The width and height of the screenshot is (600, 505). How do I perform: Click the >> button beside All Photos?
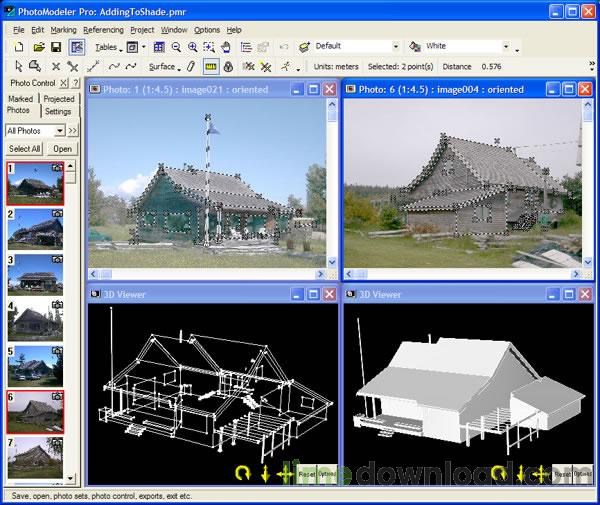coord(72,131)
